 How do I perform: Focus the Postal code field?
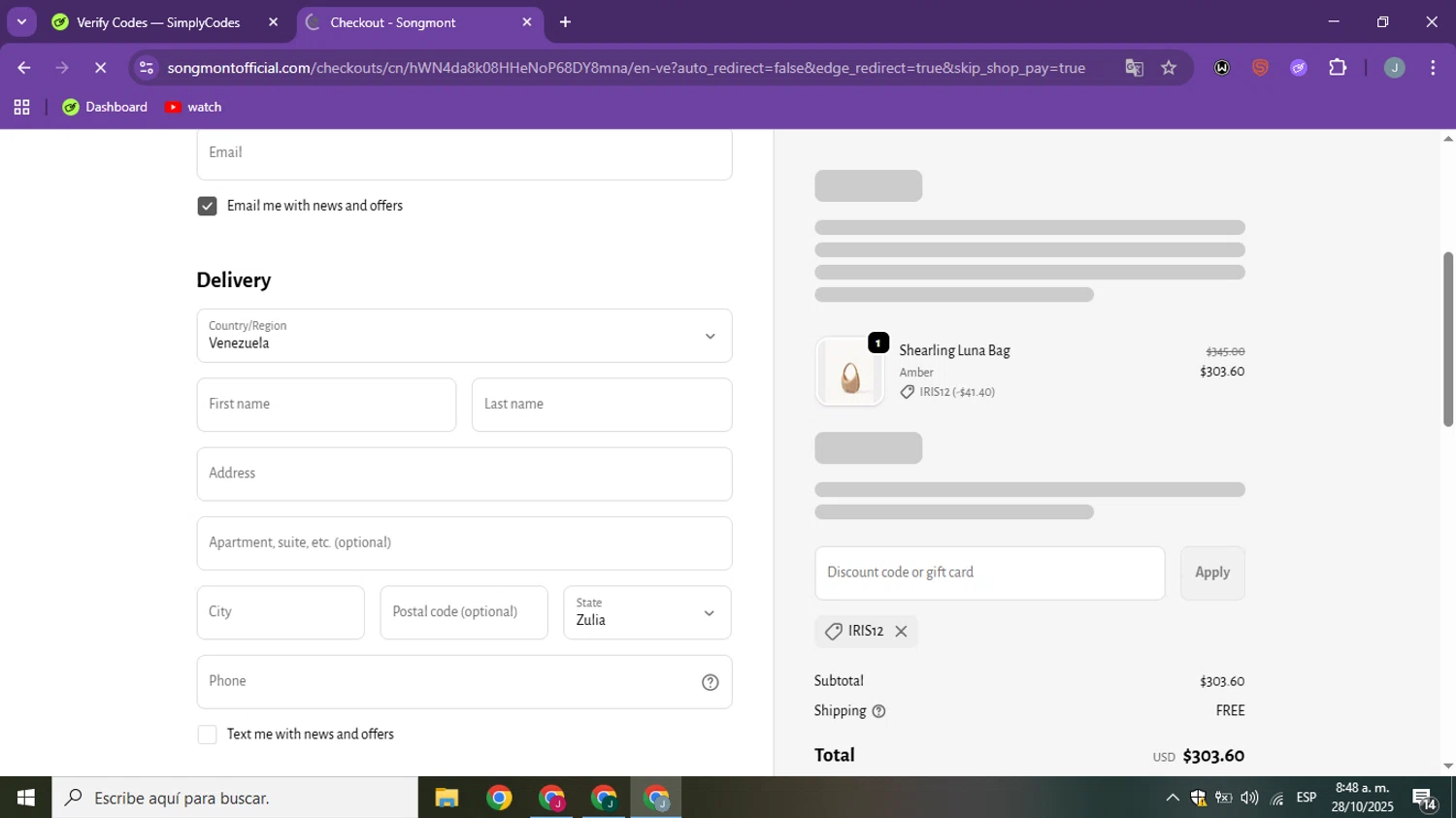[464, 612]
